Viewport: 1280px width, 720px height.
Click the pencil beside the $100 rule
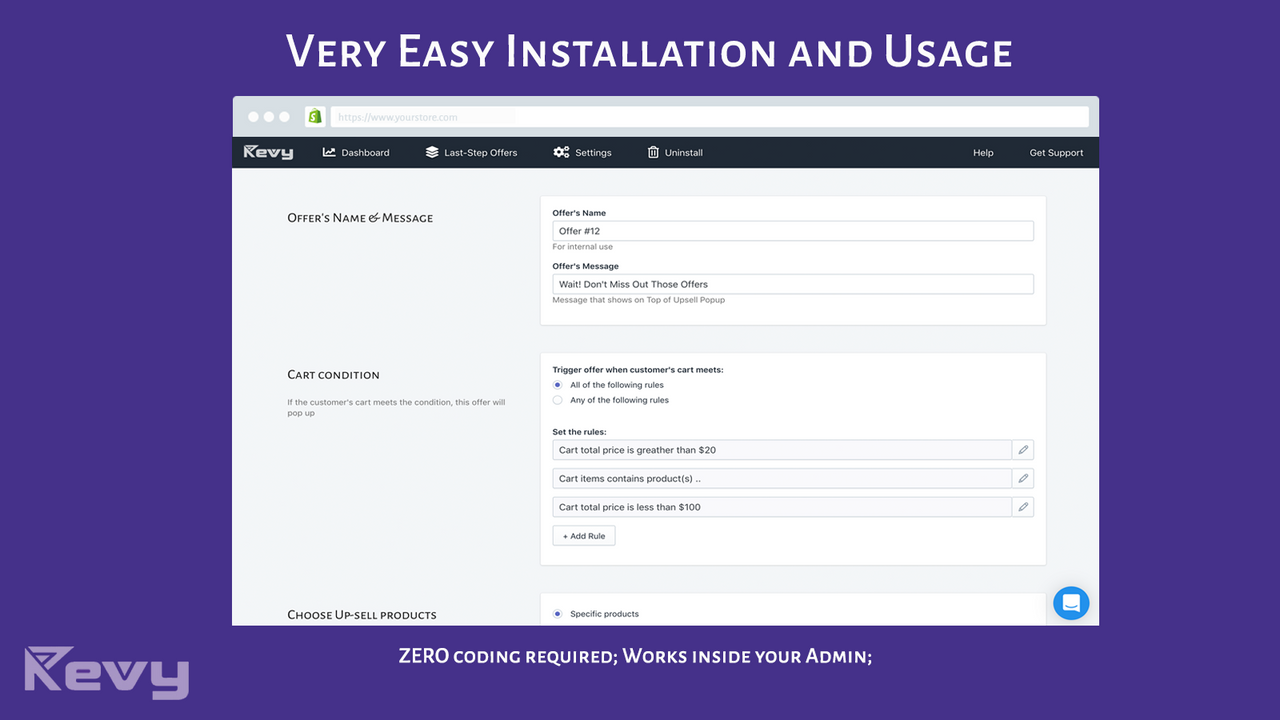[1022, 506]
